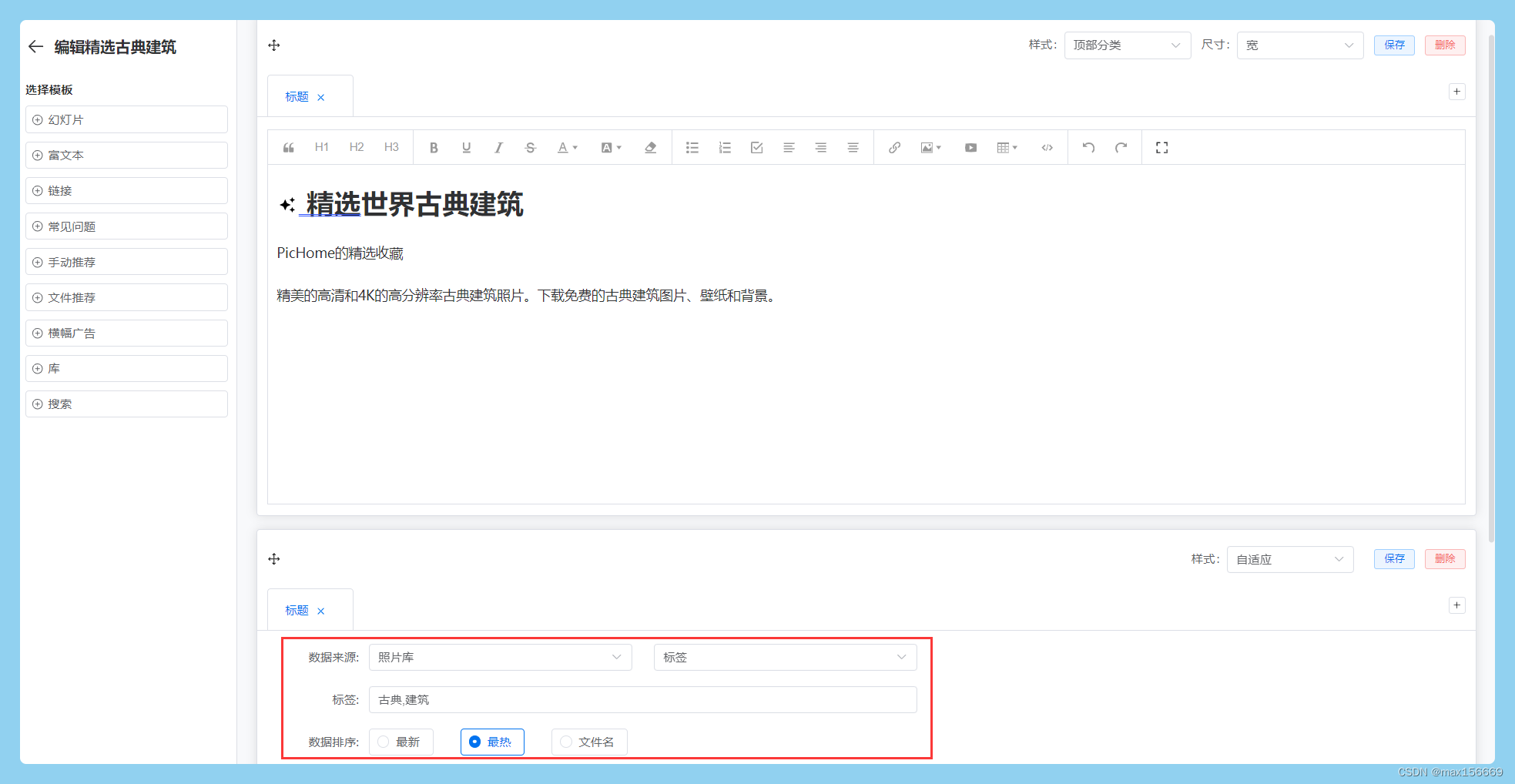The width and height of the screenshot is (1515, 784).
Task: Click the move handle of the bottom block
Action: (x=274, y=559)
